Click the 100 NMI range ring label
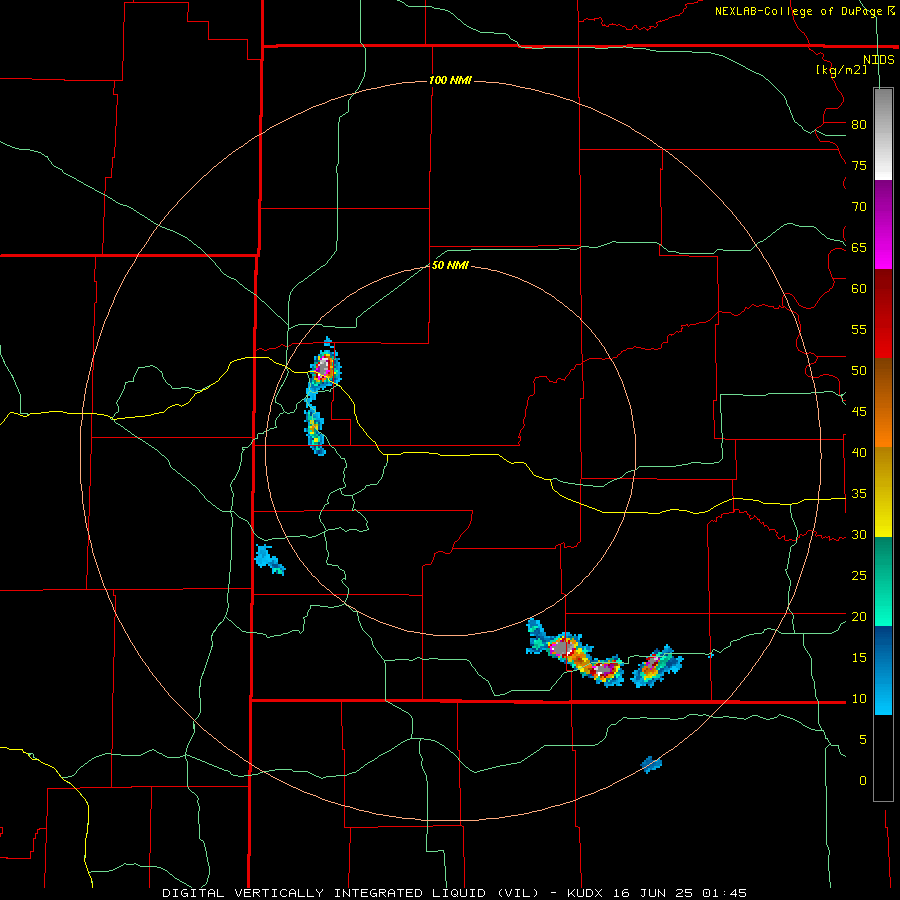 (x=450, y=80)
